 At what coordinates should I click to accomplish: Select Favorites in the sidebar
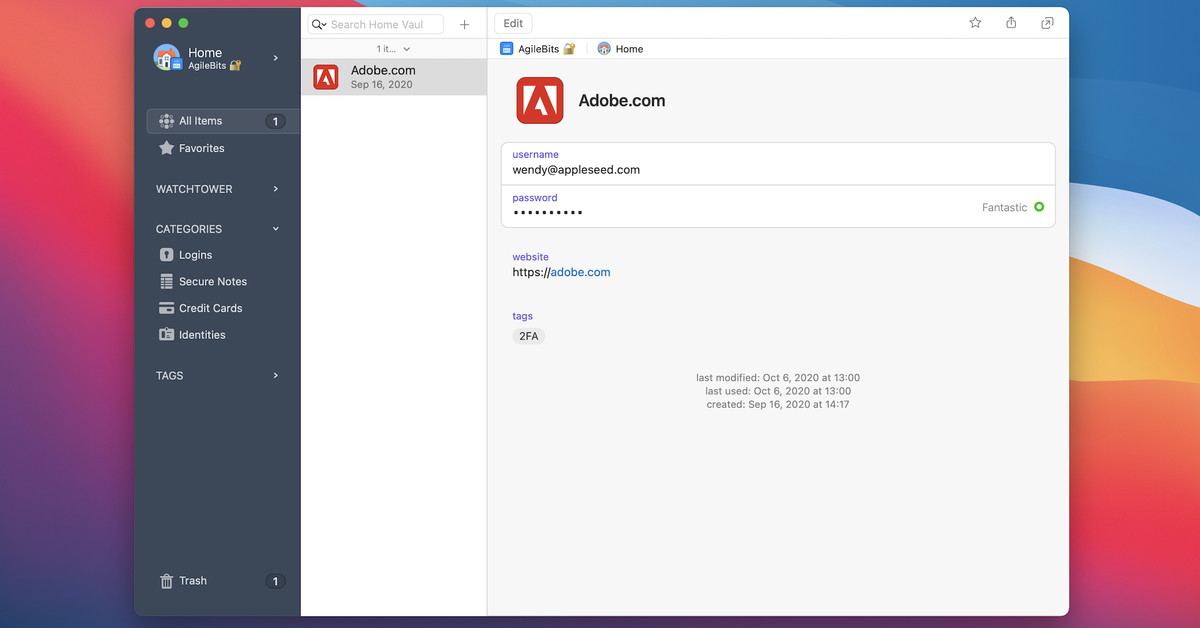201,148
